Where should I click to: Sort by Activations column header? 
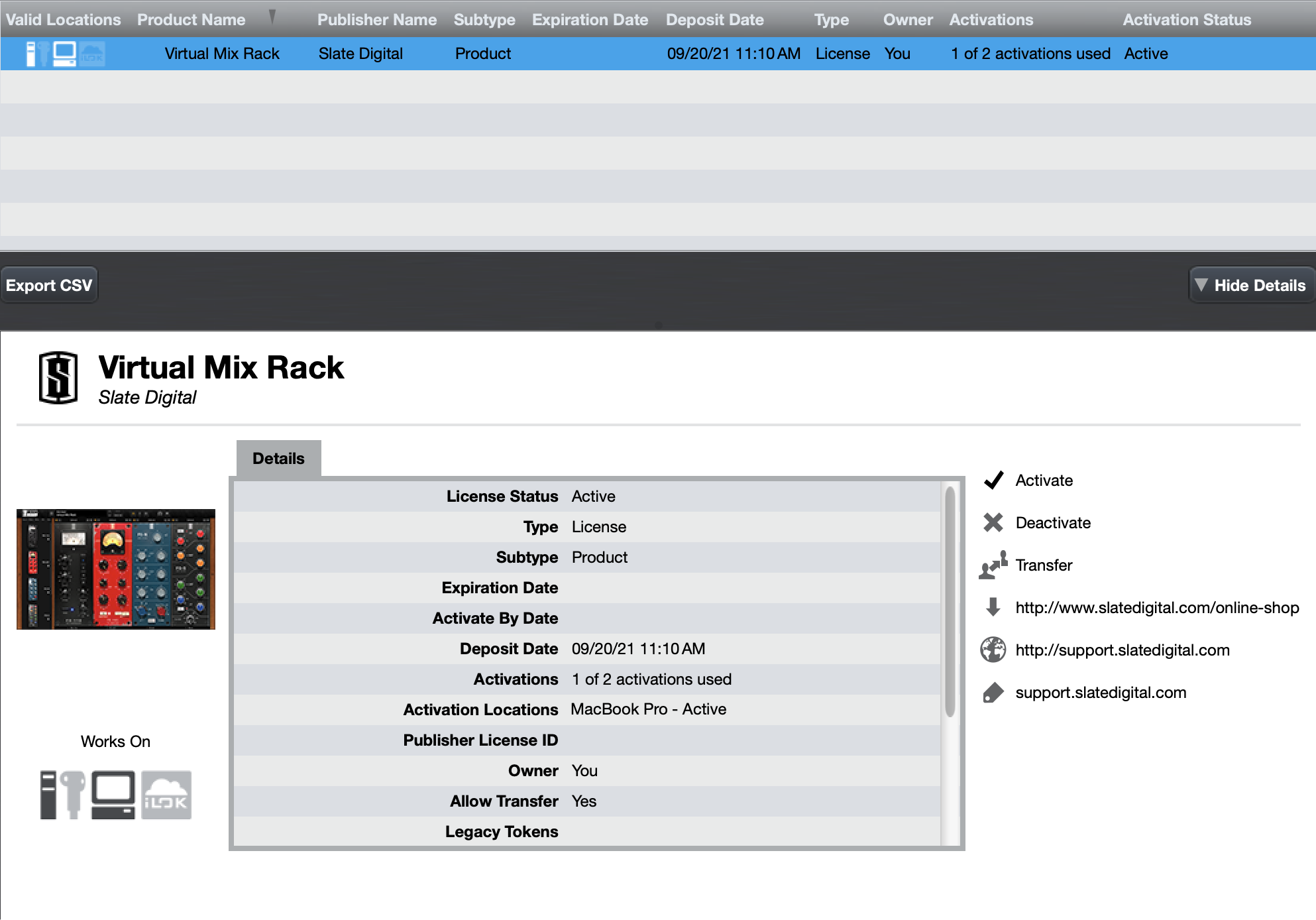coord(991,20)
